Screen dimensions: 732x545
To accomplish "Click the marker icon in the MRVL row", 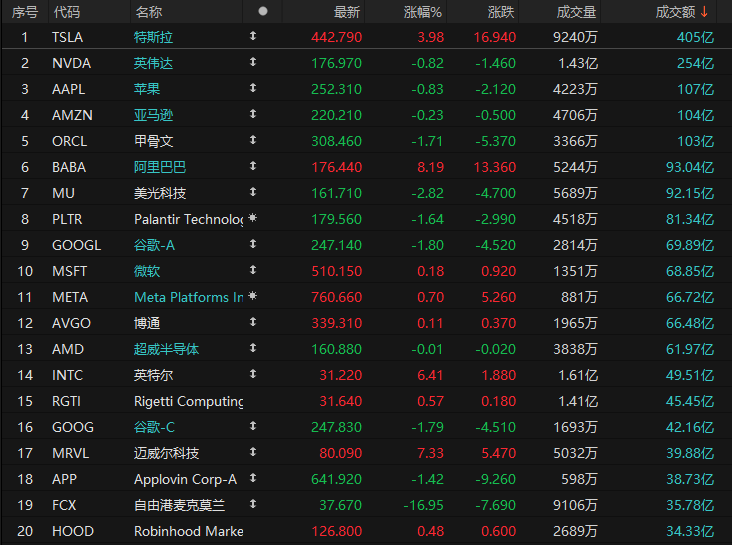I will click(253, 452).
